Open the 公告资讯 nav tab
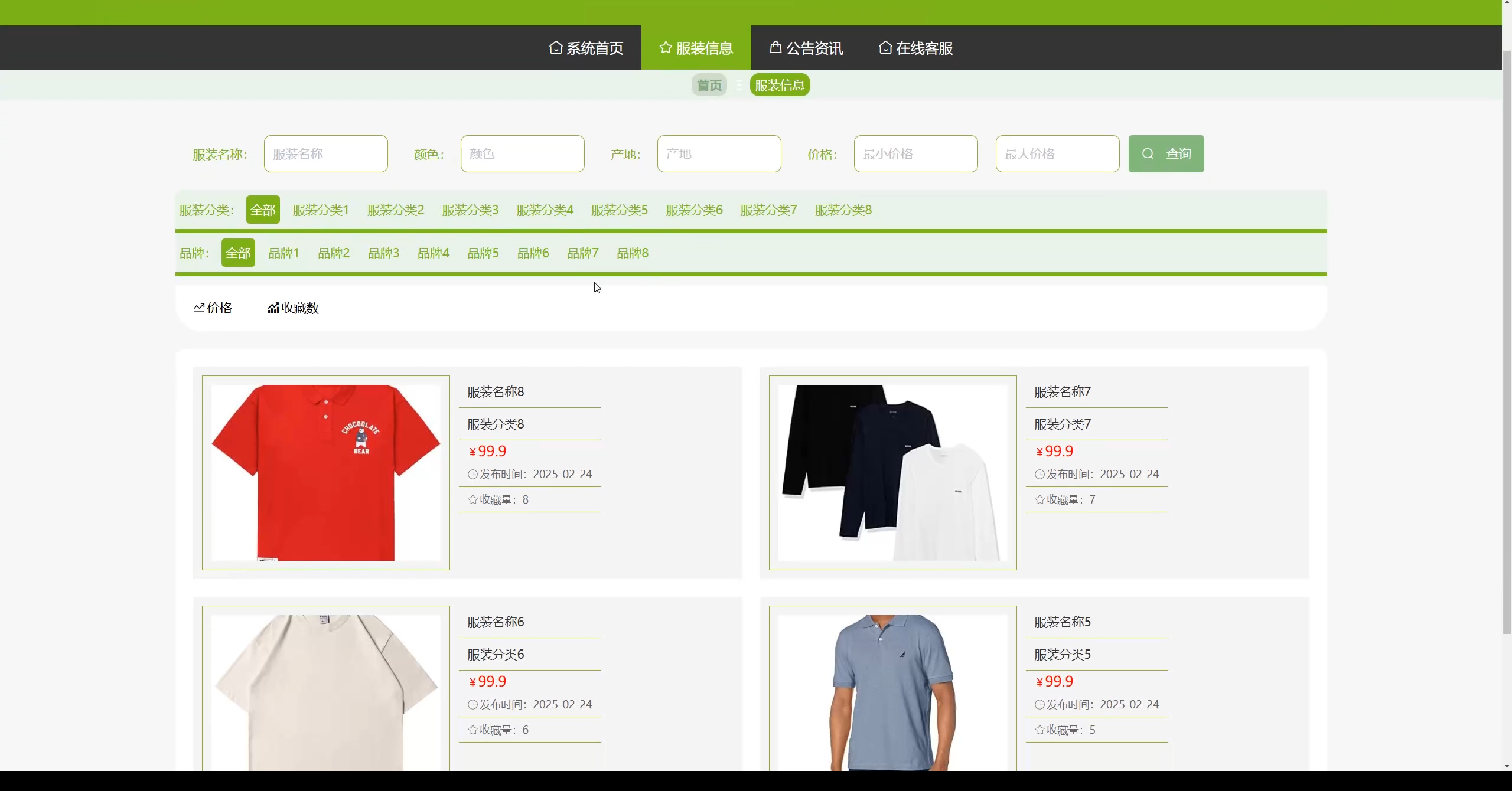1512x791 pixels. tap(814, 48)
